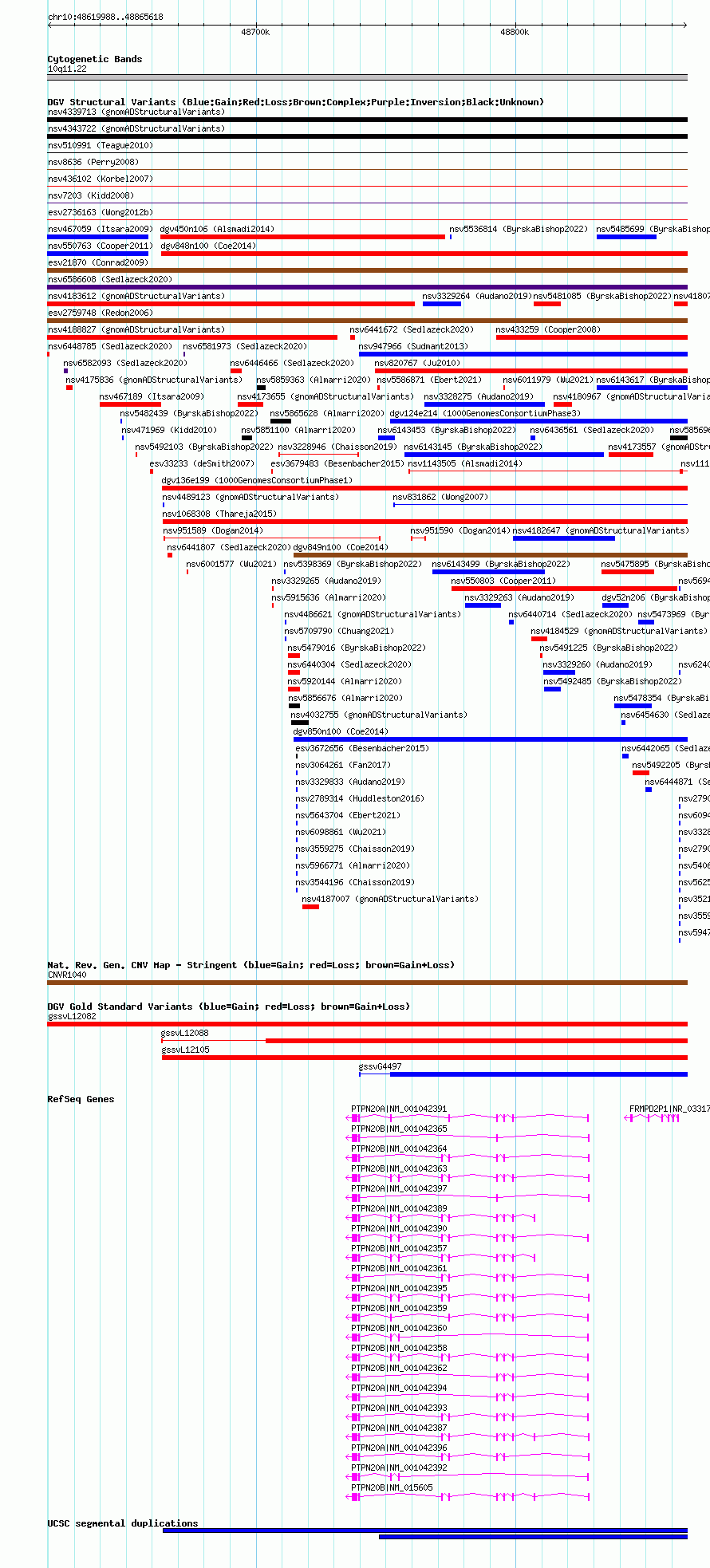The height and width of the screenshot is (1568, 710).
Task: Open nsv4187007 gnomAD variant label
Action: tap(391, 899)
